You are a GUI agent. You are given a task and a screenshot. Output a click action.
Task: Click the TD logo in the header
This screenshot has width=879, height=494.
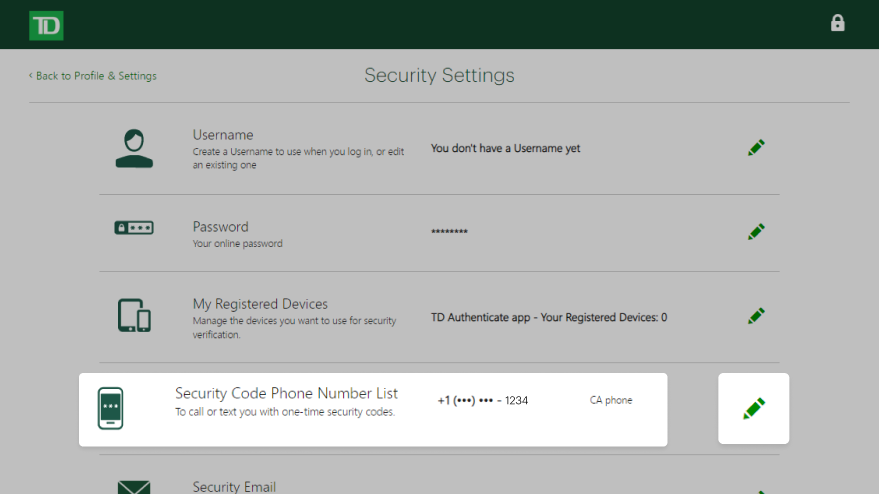46,25
